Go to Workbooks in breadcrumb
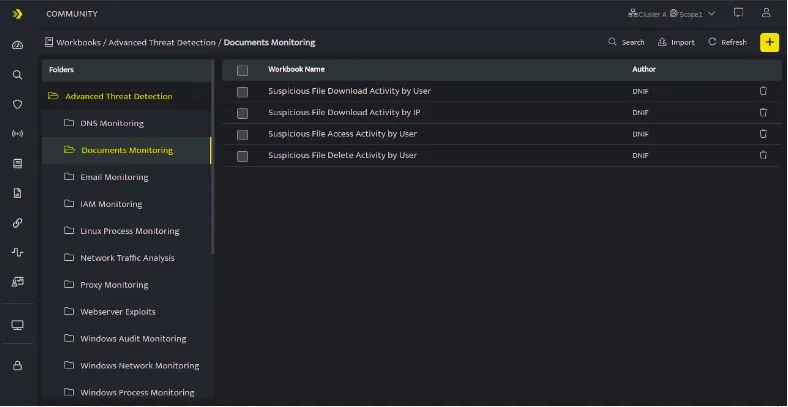 [x=78, y=43]
